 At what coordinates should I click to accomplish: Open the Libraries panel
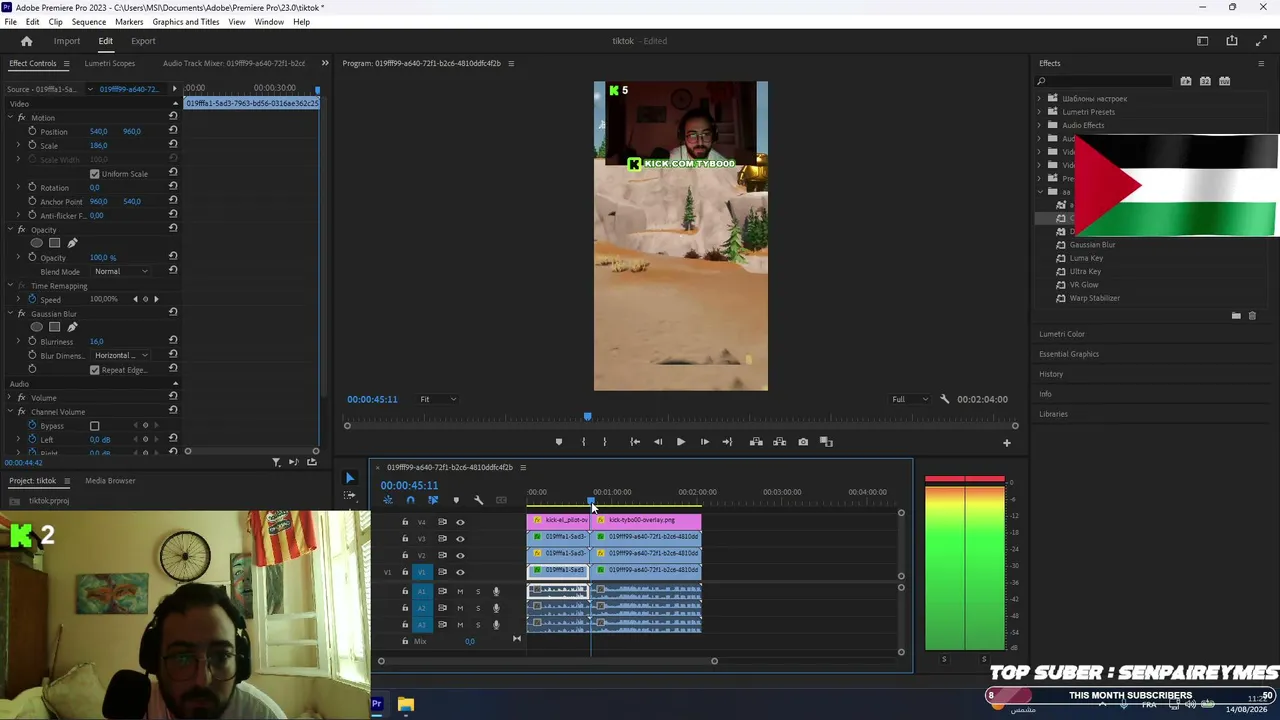coord(1053,414)
